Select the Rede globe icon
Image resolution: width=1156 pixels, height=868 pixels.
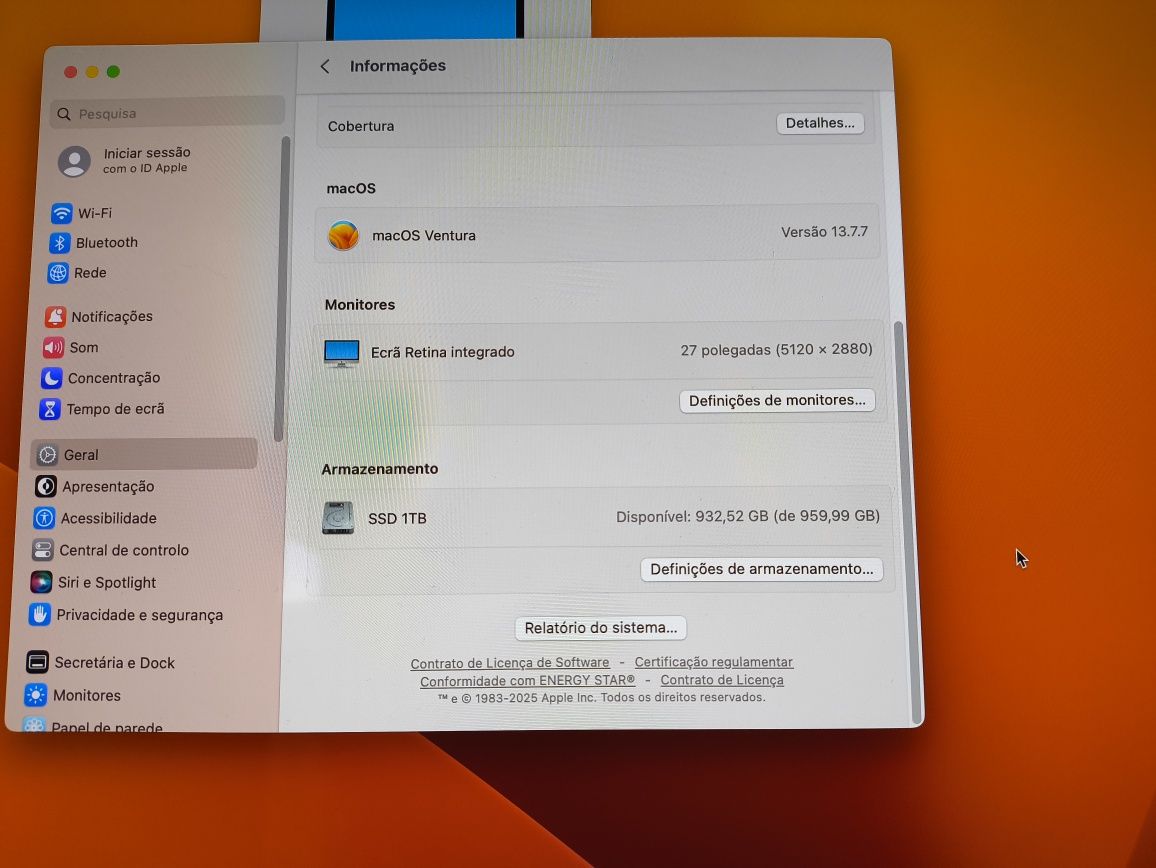click(x=58, y=273)
